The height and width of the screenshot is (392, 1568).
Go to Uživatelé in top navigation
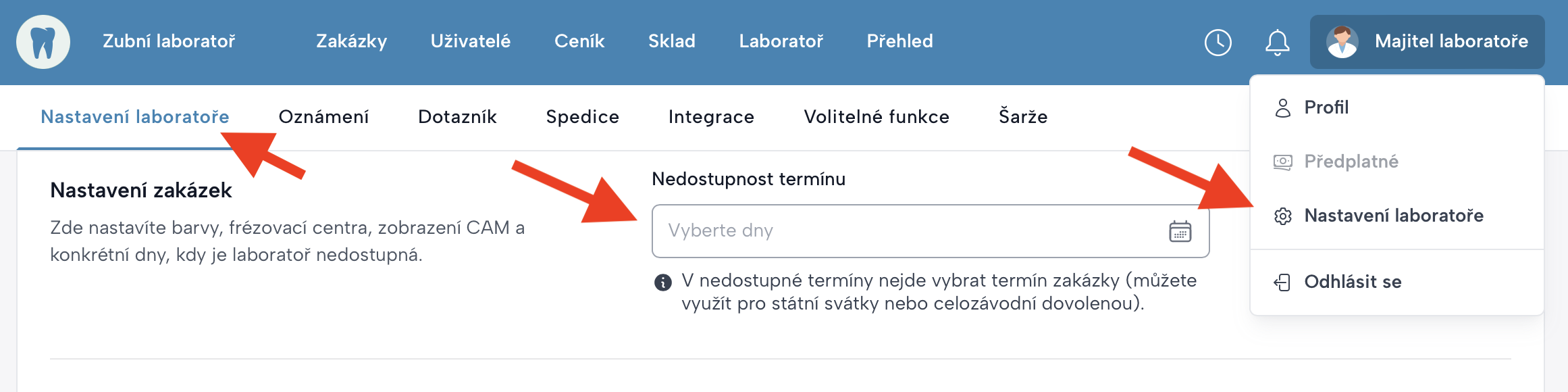coord(471,42)
